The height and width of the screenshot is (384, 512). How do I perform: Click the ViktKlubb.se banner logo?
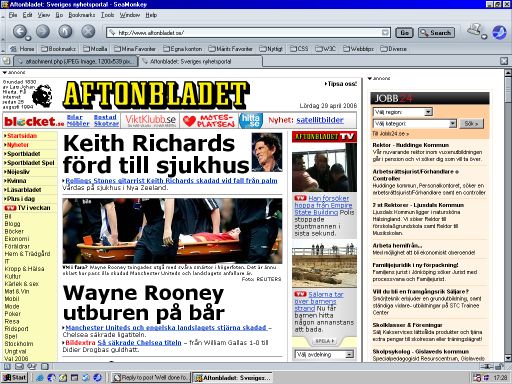pyautogui.click(x=150, y=120)
